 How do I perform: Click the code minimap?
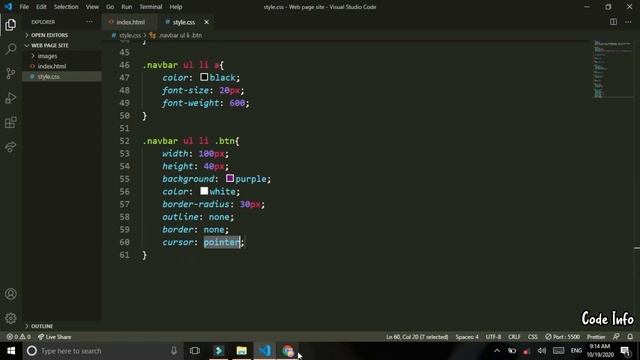(x=612, y=69)
